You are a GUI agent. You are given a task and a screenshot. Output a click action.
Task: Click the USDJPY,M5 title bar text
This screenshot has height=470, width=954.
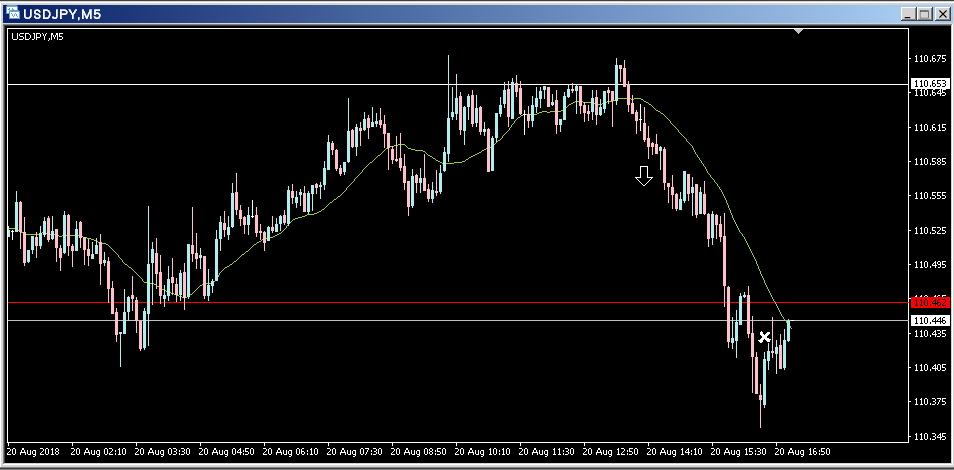[62, 13]
